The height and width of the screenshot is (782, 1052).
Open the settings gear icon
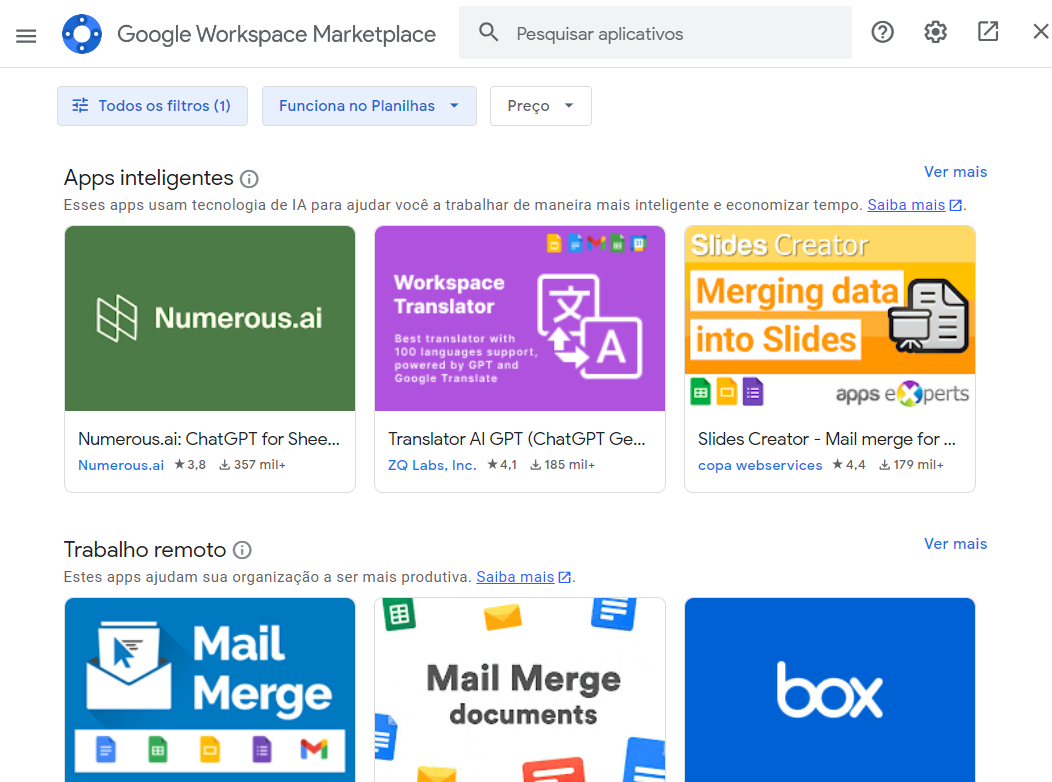click(x=935, y=32)
